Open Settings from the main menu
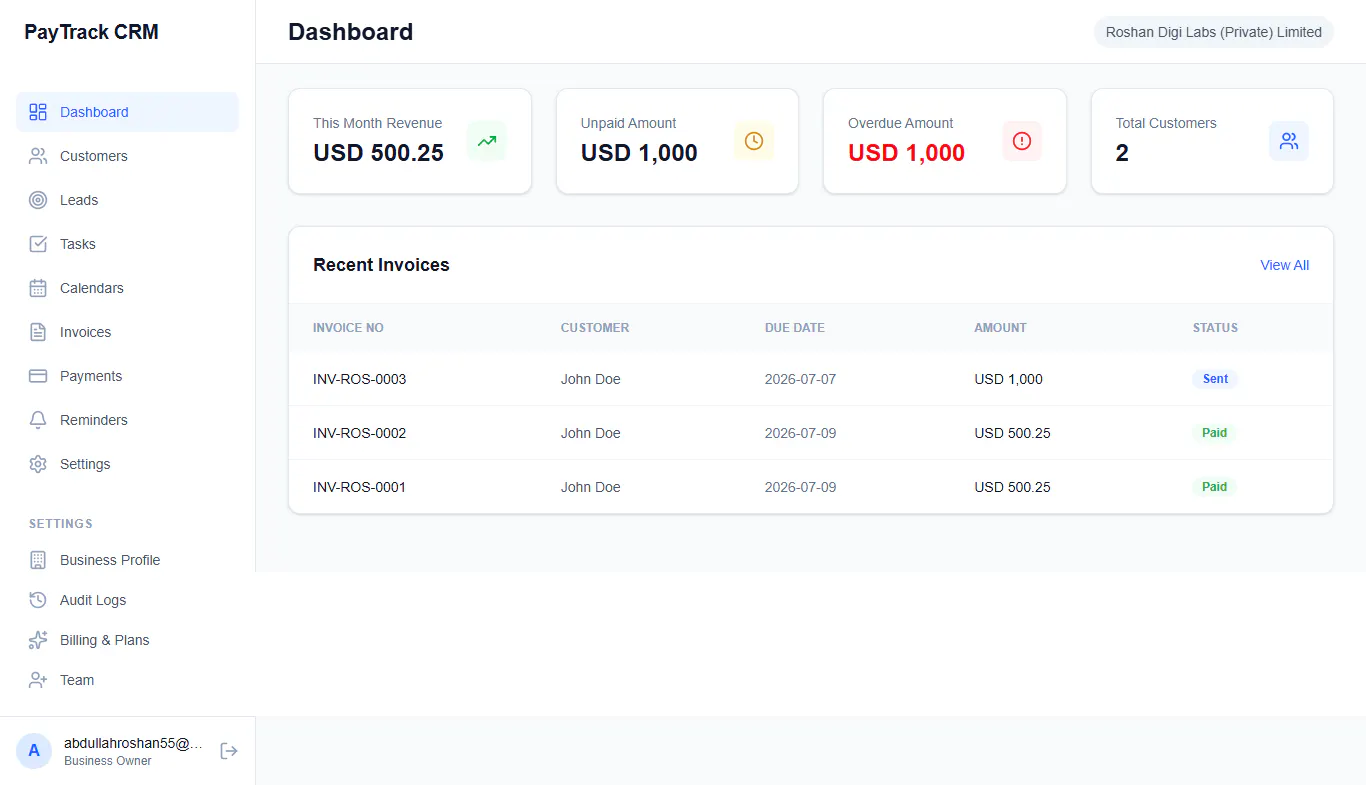 127,464
